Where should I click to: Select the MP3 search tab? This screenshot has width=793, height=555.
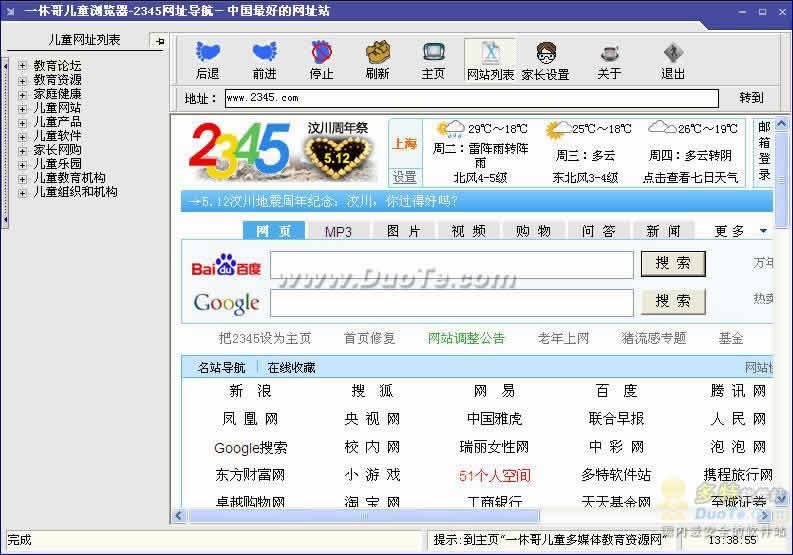click(338, 231)
